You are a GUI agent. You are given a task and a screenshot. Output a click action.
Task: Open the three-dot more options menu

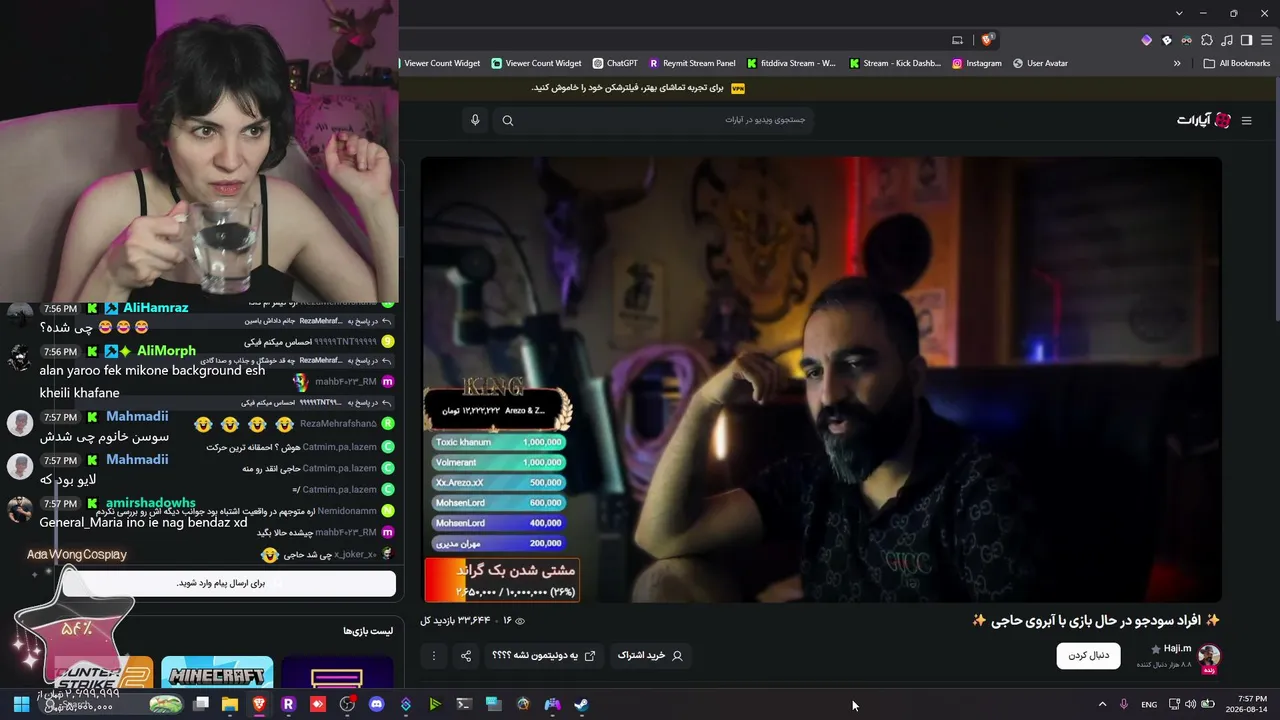(433, 656)
